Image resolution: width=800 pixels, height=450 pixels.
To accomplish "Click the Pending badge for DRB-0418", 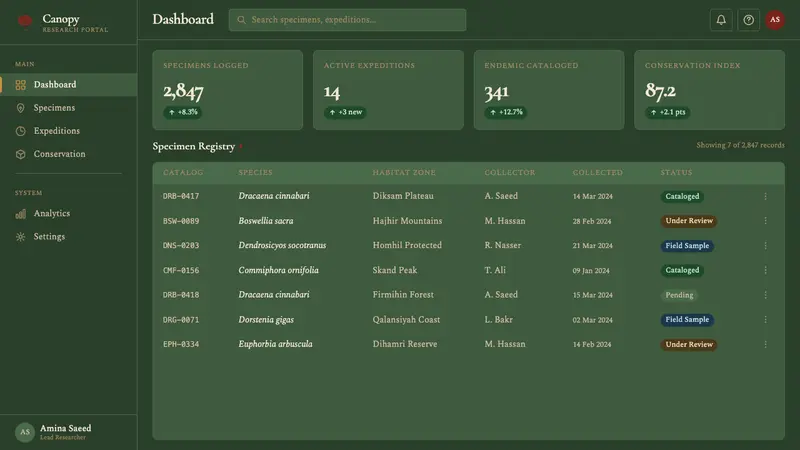I will [679, 295].
